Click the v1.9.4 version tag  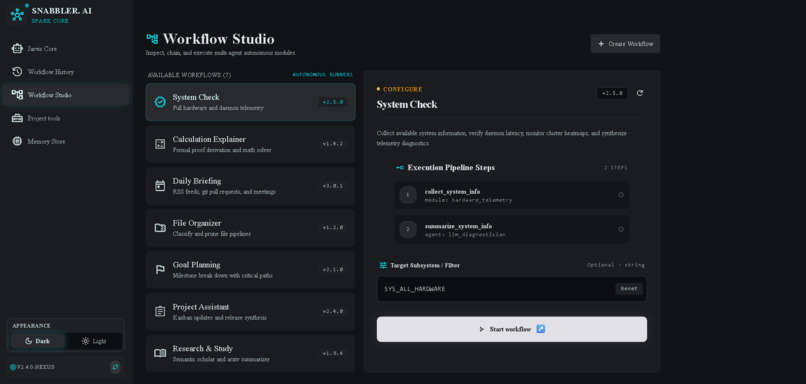click(333, 353)
